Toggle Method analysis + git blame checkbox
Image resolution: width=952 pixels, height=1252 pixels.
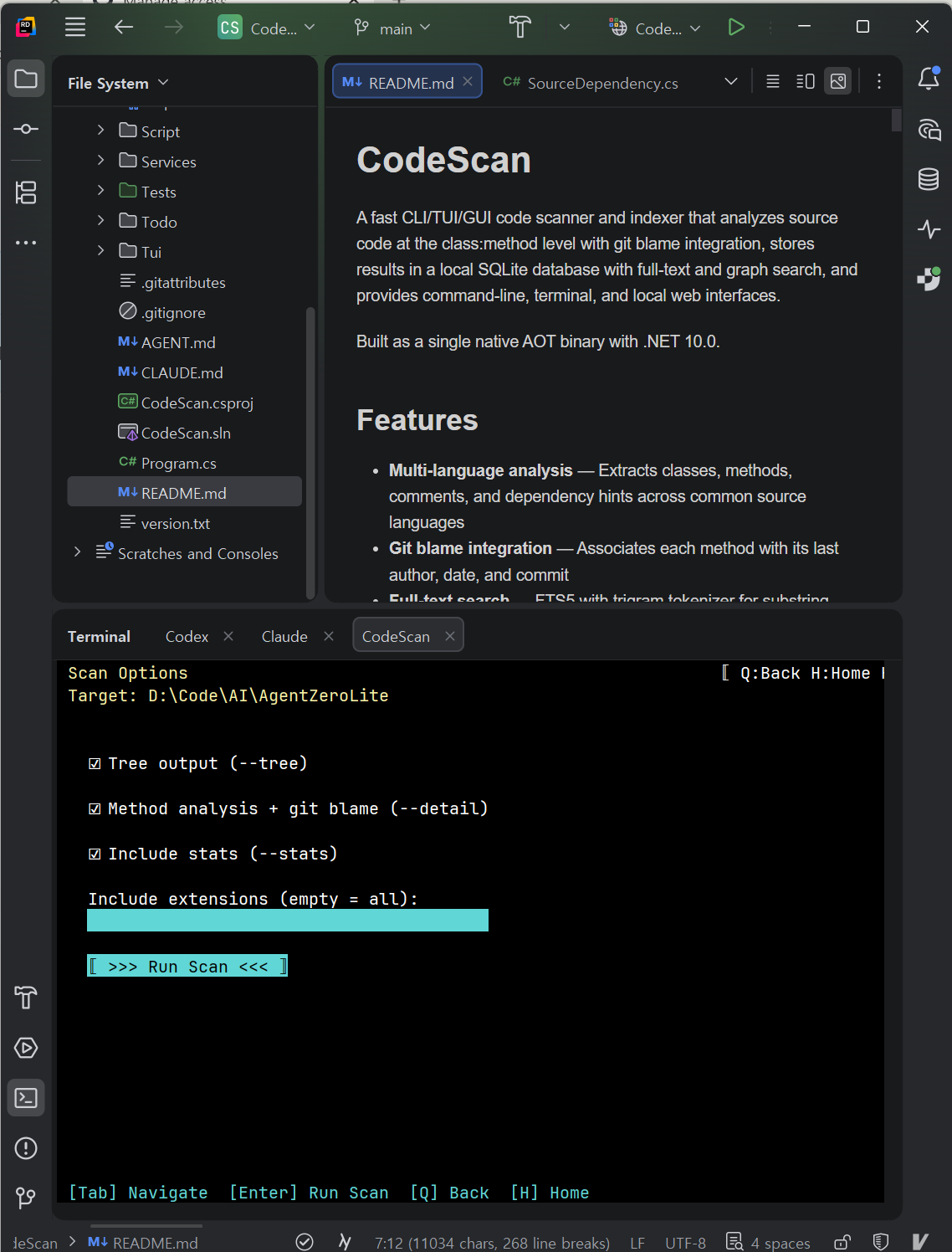coord(95,809)
